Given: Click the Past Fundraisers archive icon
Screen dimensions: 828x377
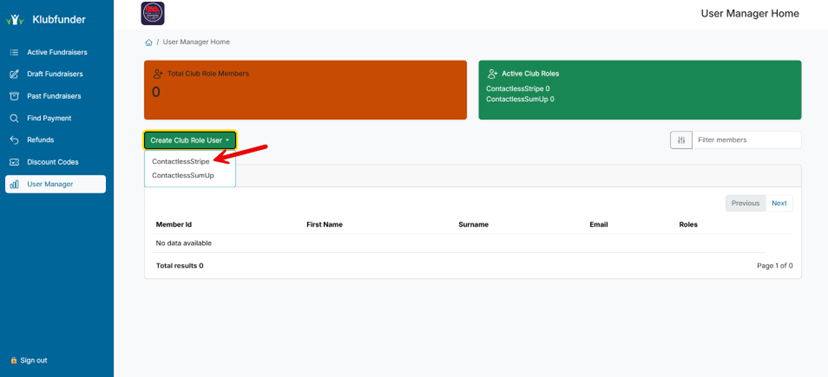Looking at the screenshot, I should (14, 96).
